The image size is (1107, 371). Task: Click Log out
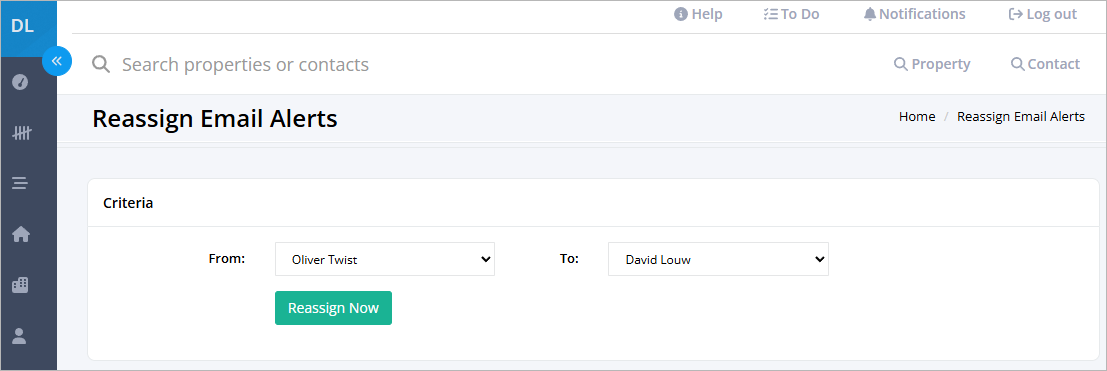tap(1043, 14)
